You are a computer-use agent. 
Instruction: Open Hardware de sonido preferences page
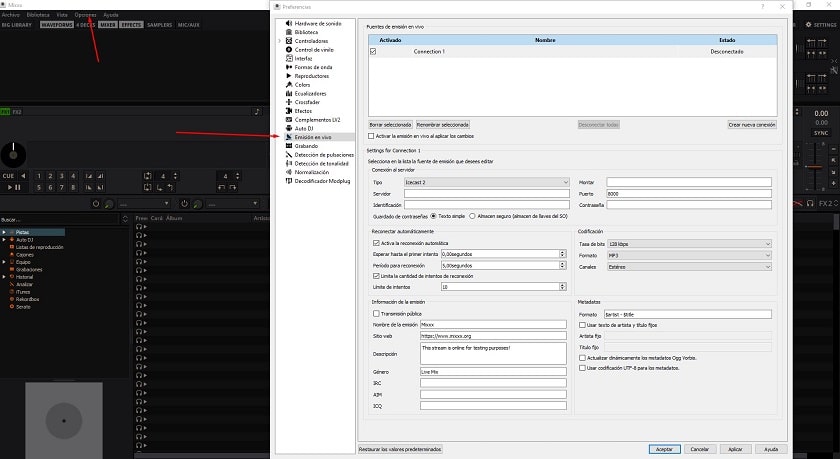[318, 24]
